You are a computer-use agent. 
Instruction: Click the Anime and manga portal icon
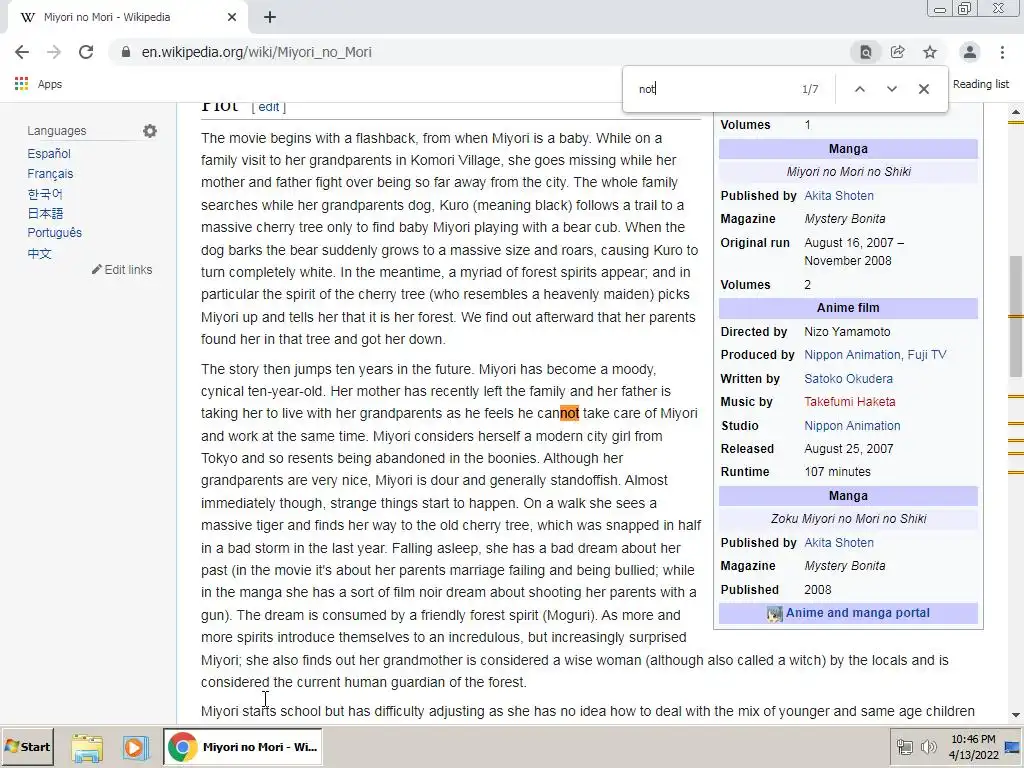(775, 614)
